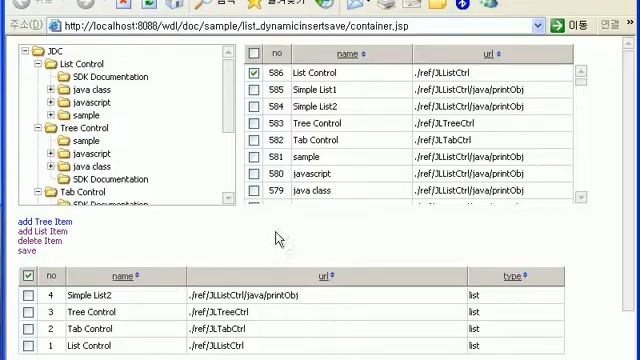Click the 이동 Go button
Image resolution: width=640 pixels, height=360 pixels.
click(569, 25)
